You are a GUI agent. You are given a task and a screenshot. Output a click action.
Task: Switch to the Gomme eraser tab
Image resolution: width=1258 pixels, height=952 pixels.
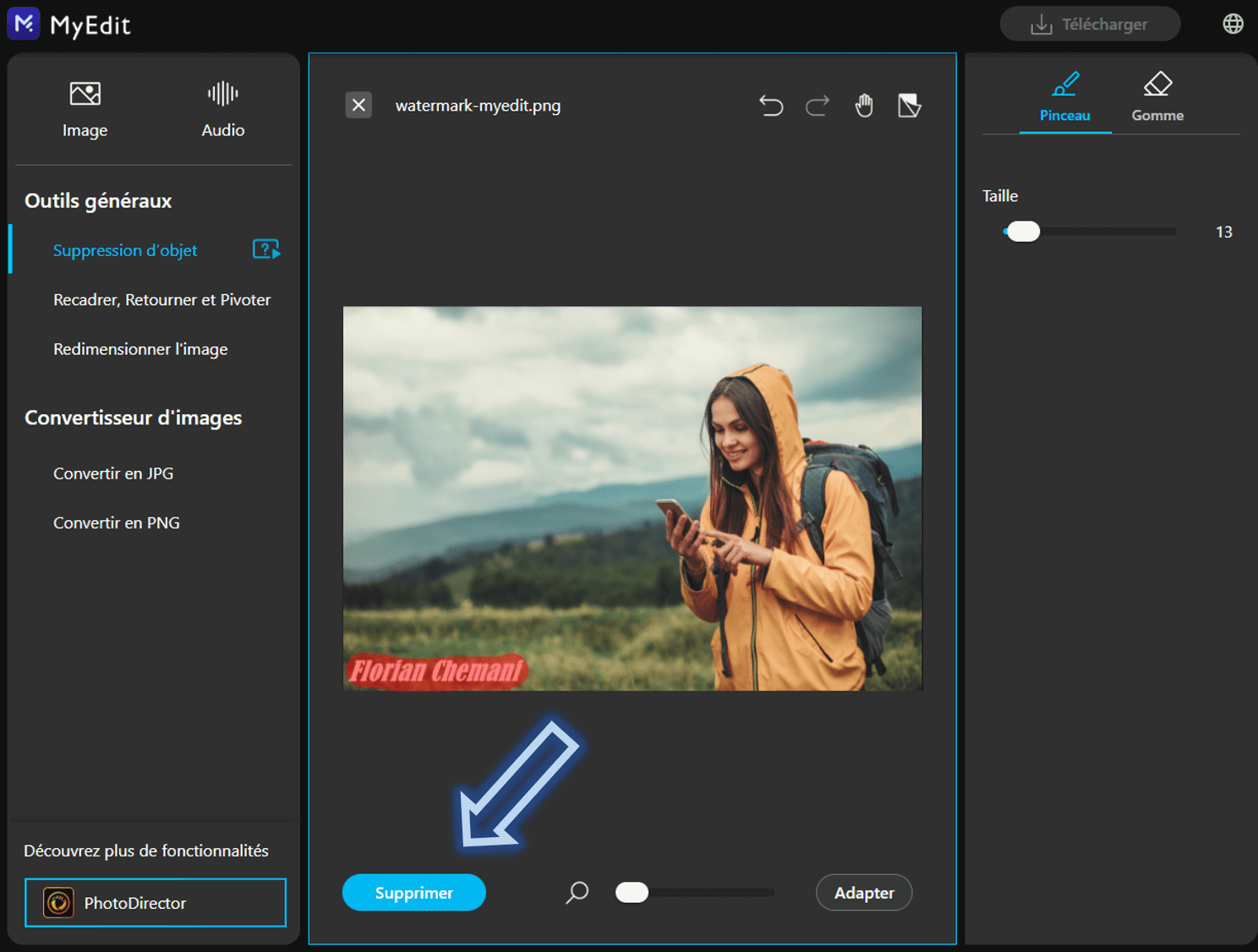pyautogui.click(x=1157, y=98)
